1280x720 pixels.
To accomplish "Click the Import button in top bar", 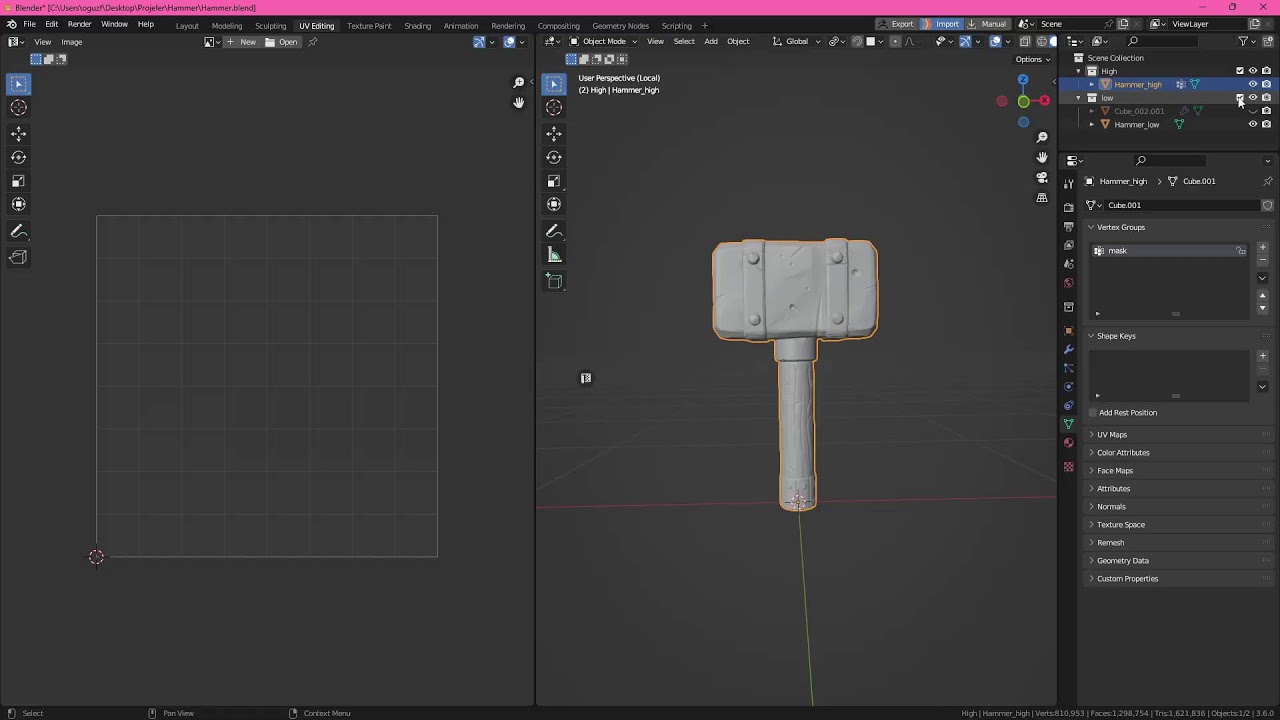I will pos(941,24).
